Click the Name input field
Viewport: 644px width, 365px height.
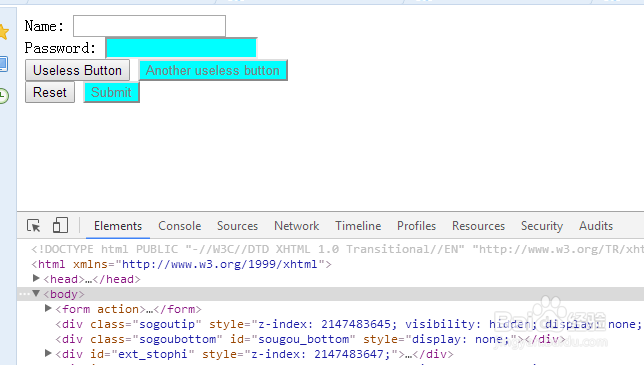click(x=150, y=26)
